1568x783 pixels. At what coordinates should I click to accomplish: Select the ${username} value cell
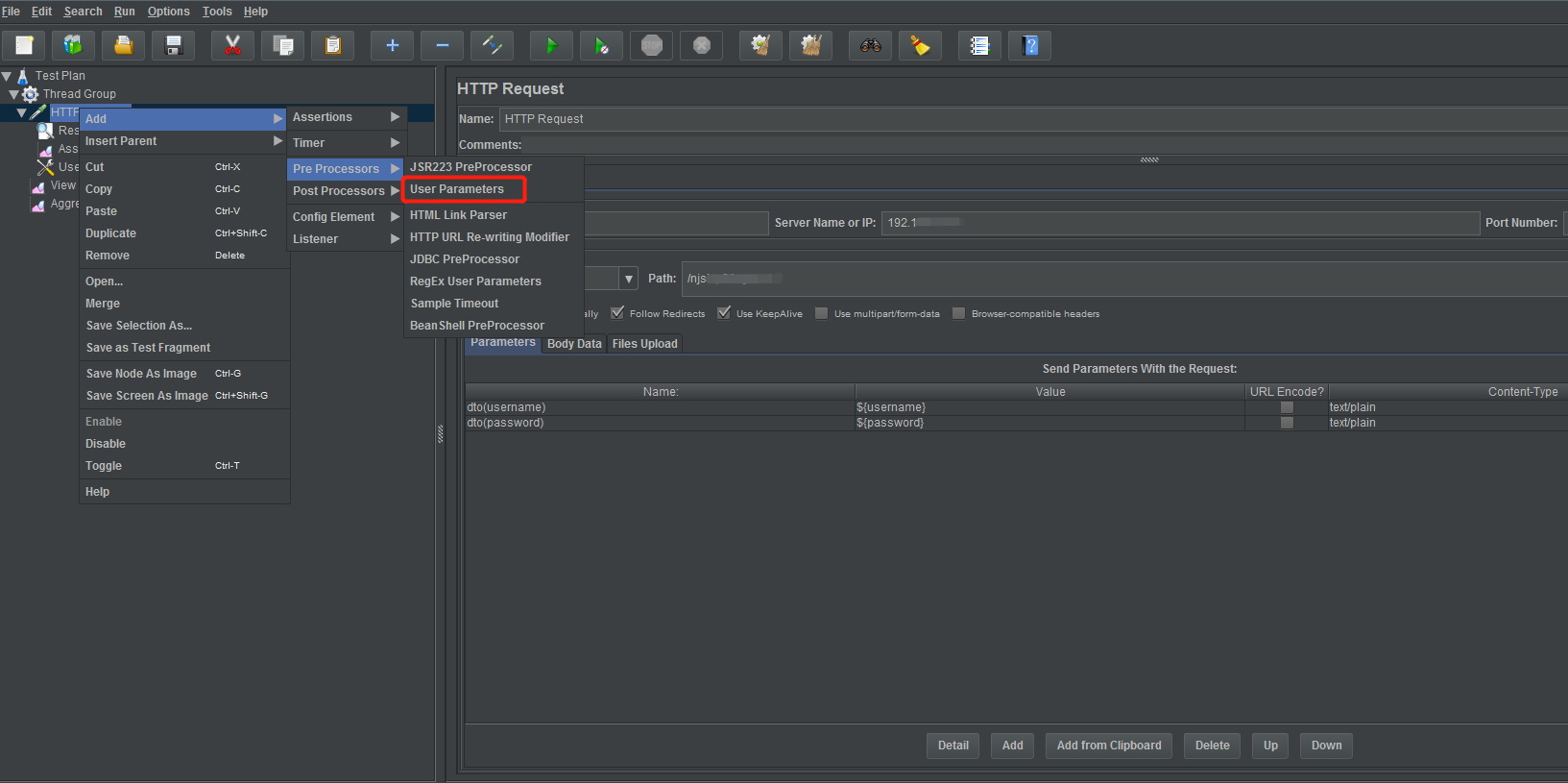1049,407
